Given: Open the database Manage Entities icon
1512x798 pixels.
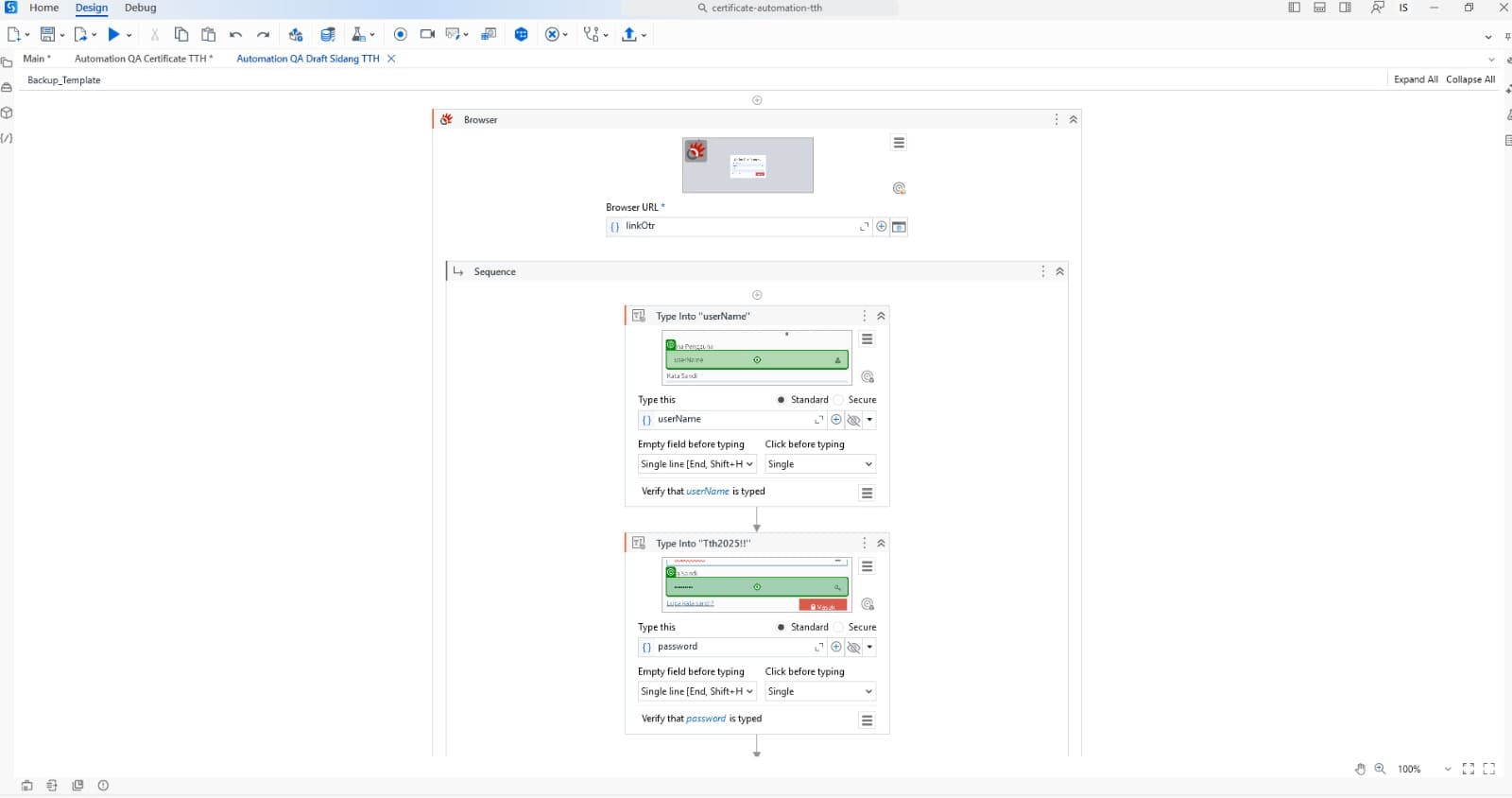Looking at the screenshot, I should [x=328, y=34].
